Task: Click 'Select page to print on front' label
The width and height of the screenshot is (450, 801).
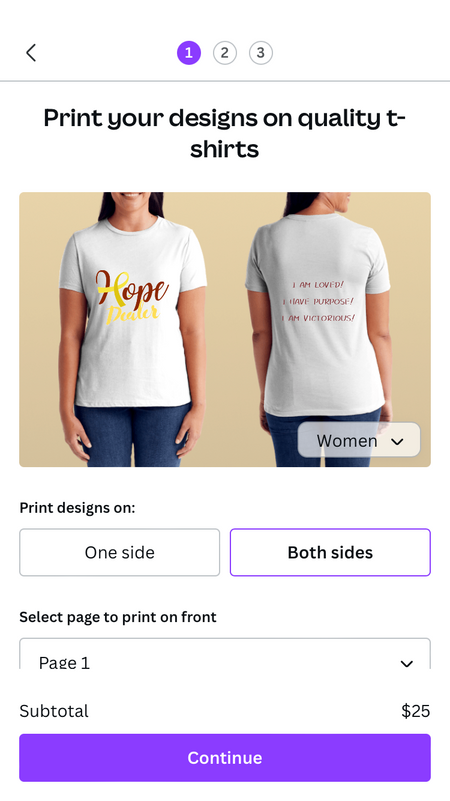Action: click(x=118, y=617)
